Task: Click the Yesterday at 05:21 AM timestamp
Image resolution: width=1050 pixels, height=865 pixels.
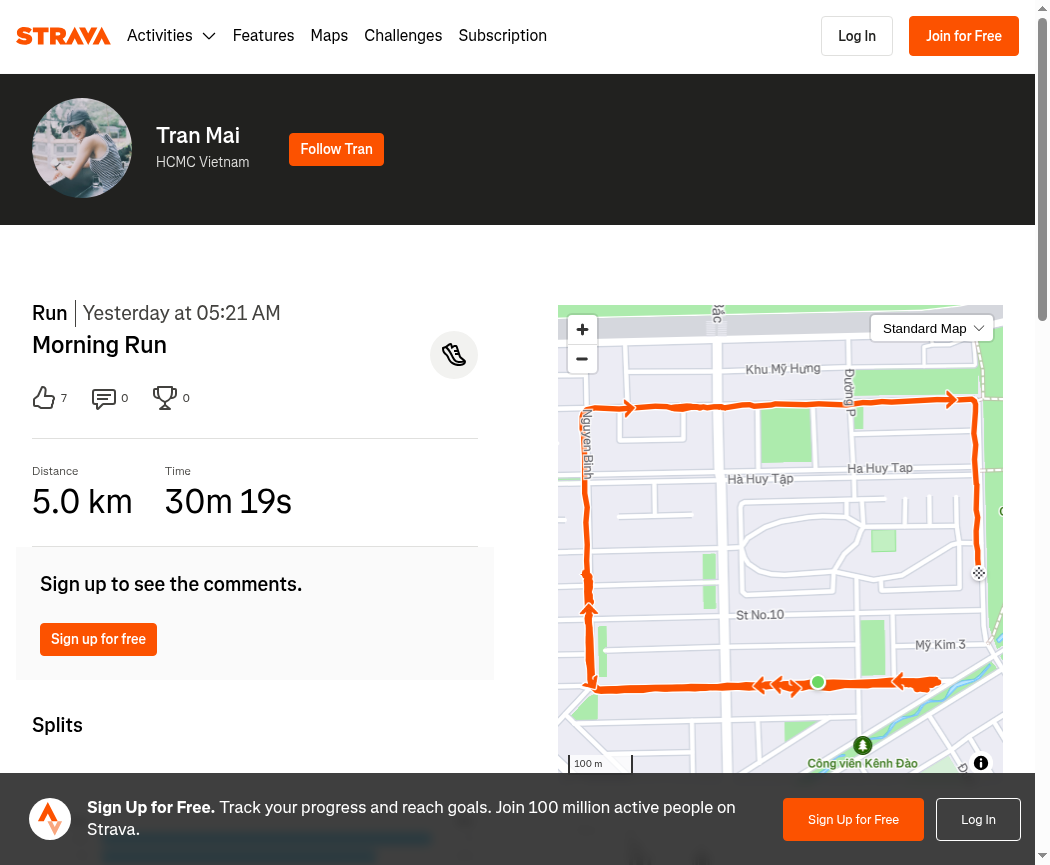Action: [x=181, y=313]
